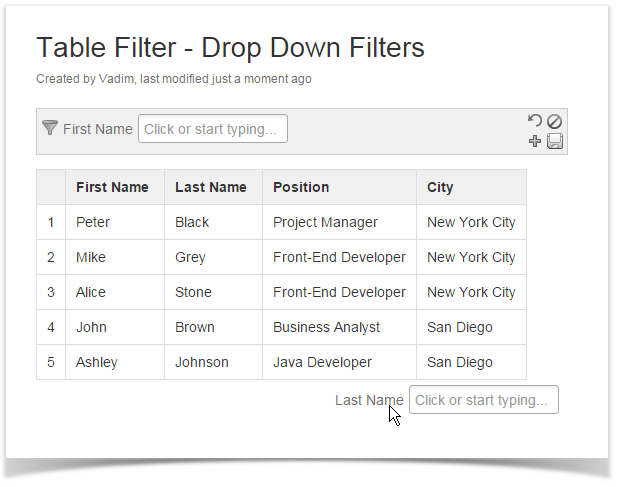Click the circle-slash clear filters icon
This screenshot has width=622, height=487.
coord(554,121)
